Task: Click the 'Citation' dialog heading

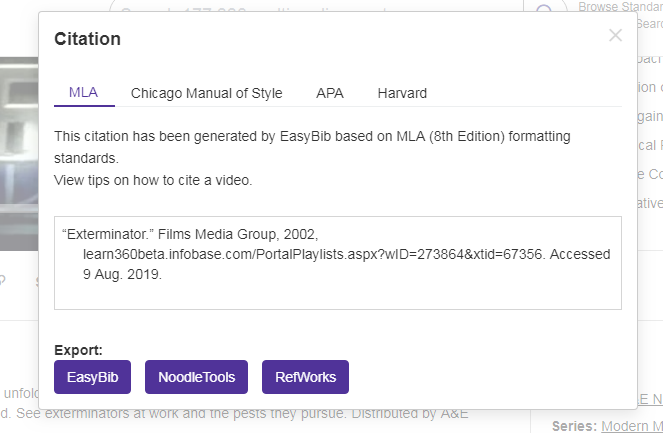Action: click(88, 39)
